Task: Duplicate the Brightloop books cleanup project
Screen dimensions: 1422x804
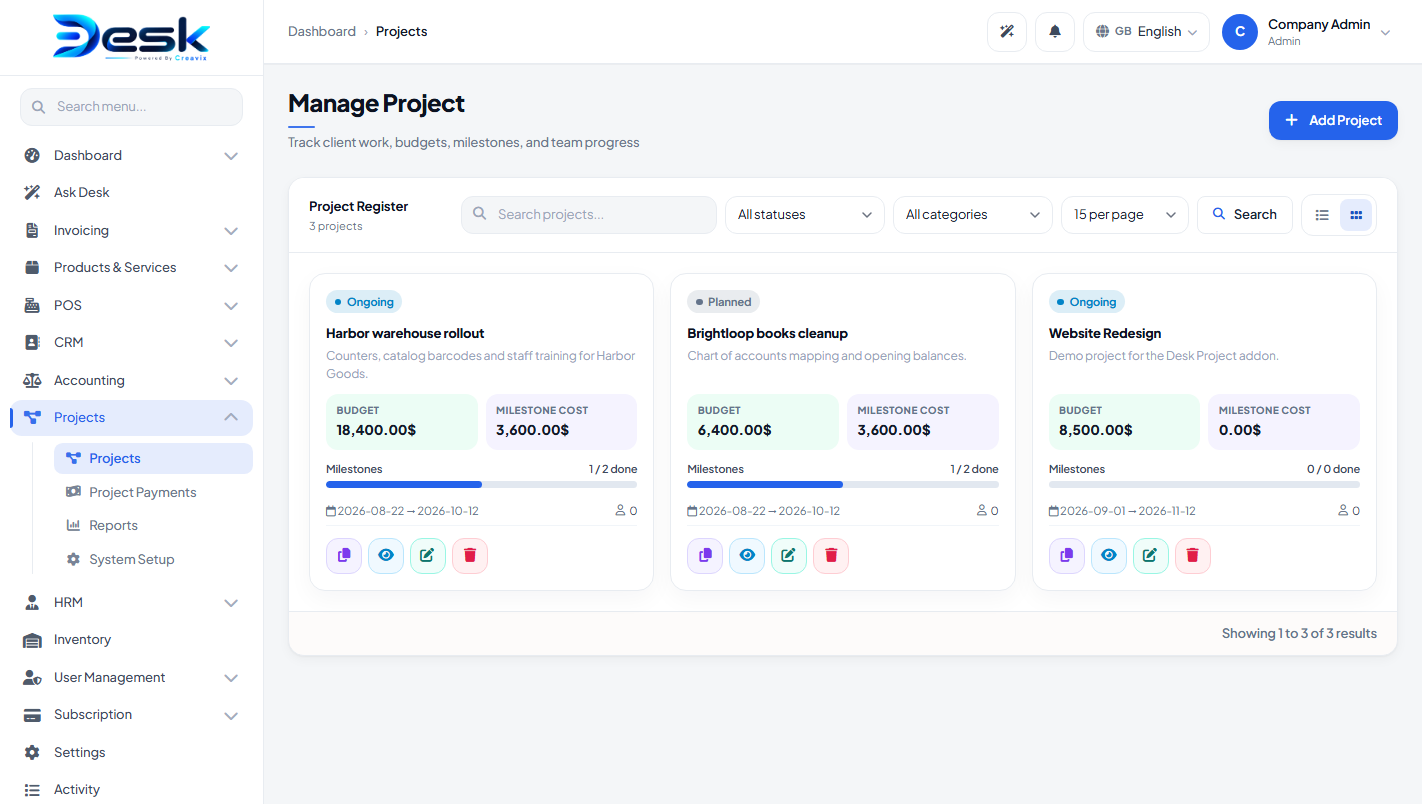Action: [705, 556]
